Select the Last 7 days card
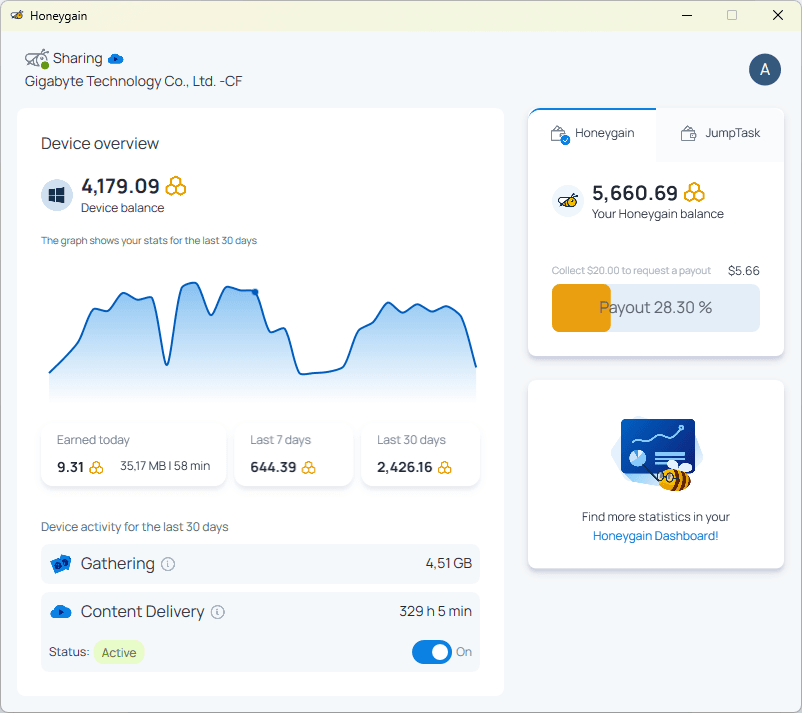This screenshot has height=713, width=802. point(294,455)
